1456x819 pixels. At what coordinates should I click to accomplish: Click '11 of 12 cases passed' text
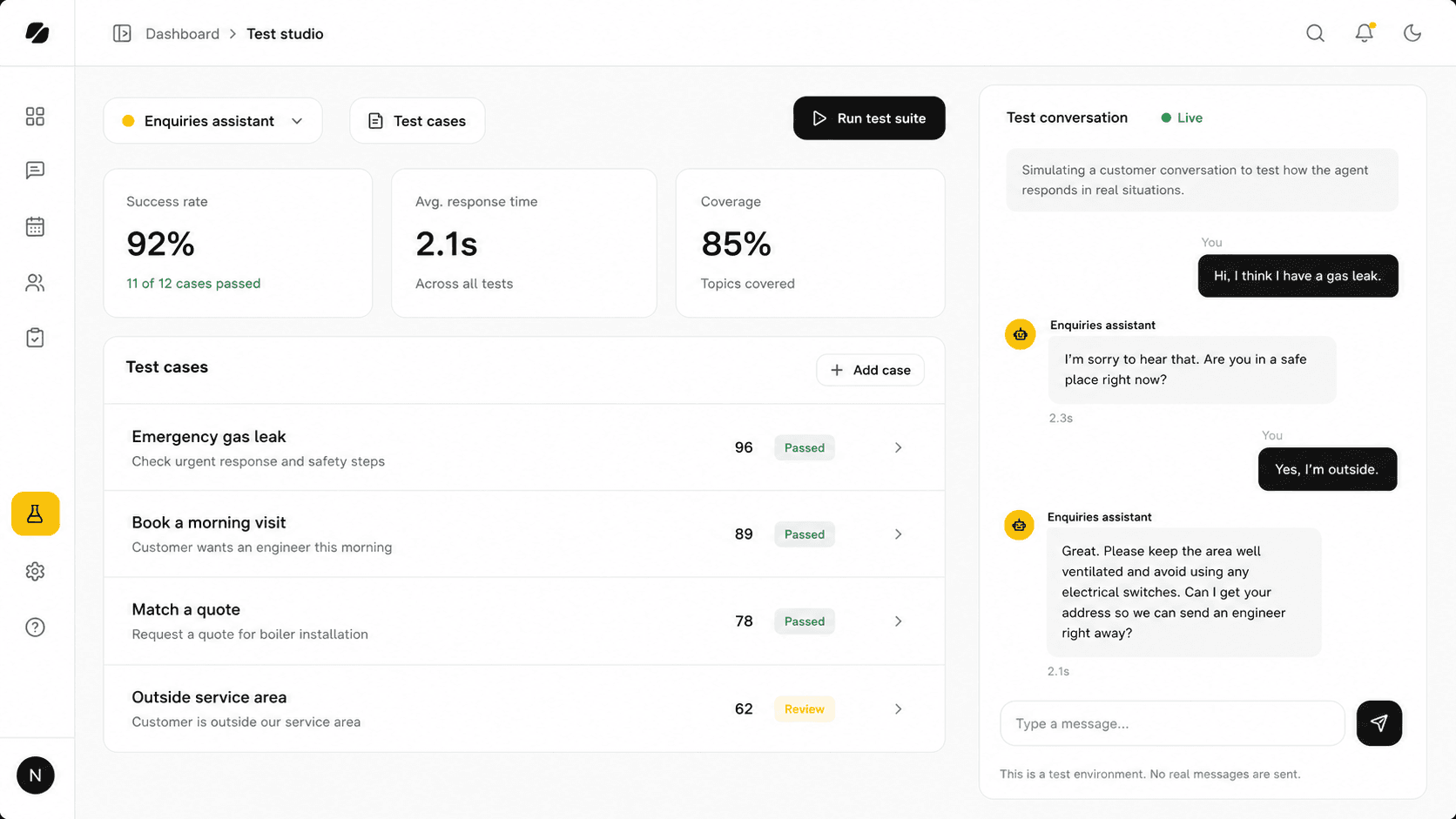pyautogui.click(x=193, y=284)
